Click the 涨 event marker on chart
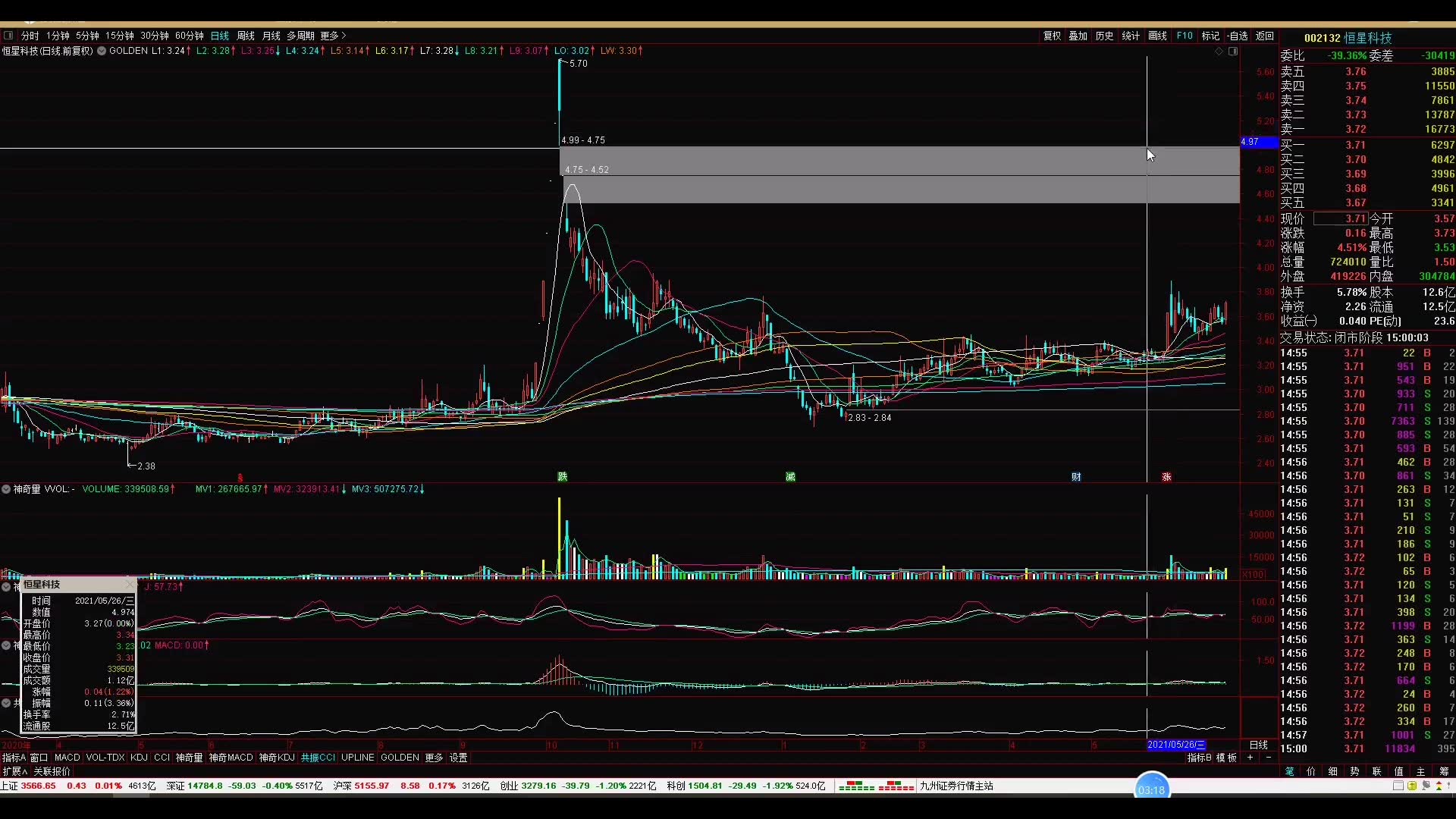This screenshot has height=819, width=1456. click(1166, 476)
